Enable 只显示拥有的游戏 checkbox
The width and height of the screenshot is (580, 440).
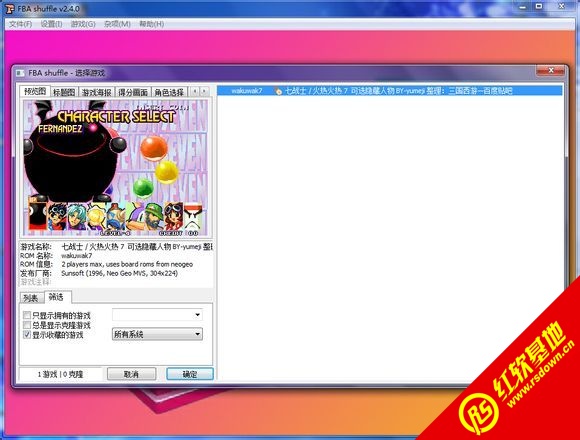(27, 315)
